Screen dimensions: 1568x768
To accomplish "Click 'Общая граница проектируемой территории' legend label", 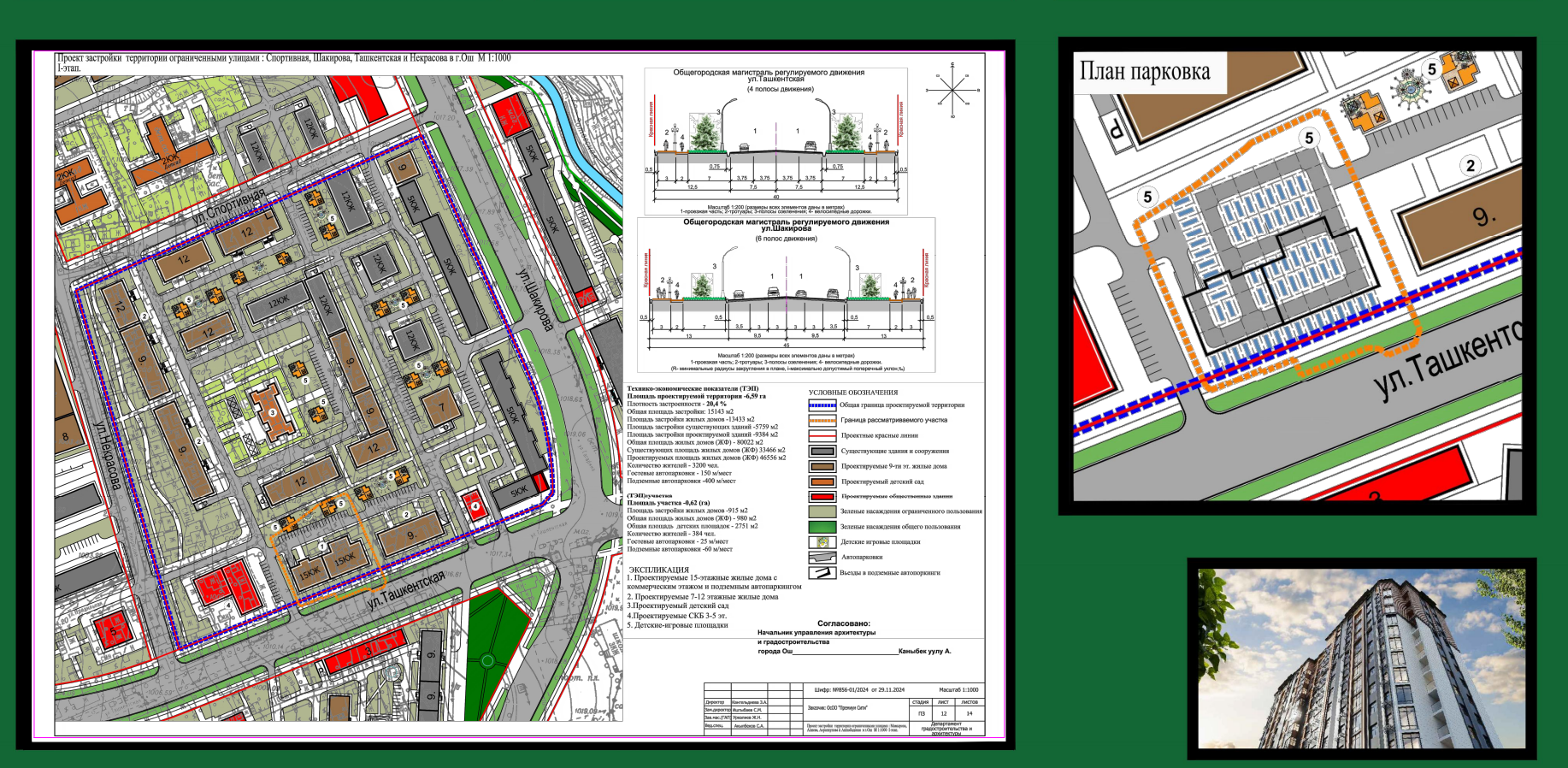I will [902, 405].
